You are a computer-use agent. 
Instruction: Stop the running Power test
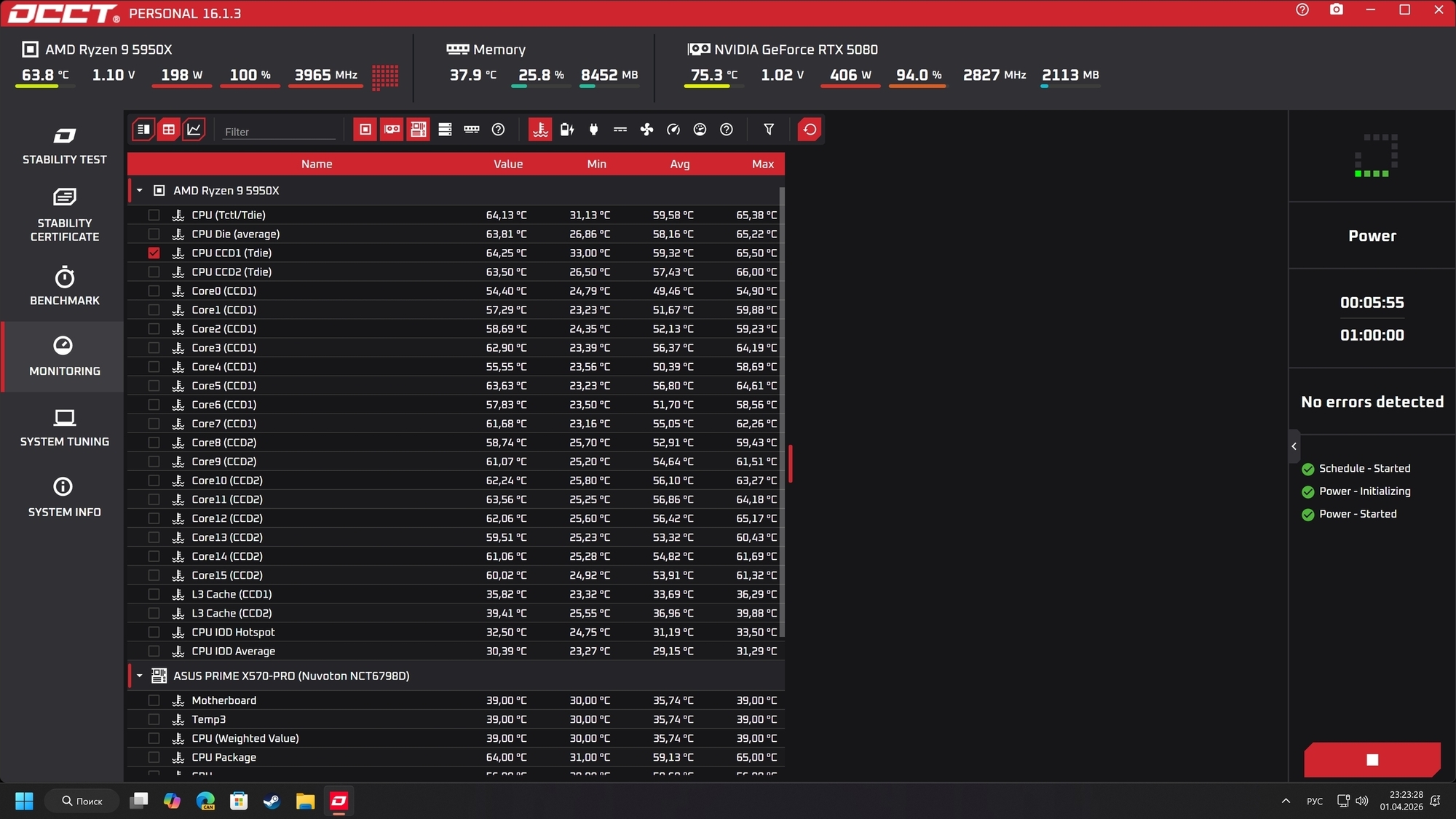(1372, 760)
